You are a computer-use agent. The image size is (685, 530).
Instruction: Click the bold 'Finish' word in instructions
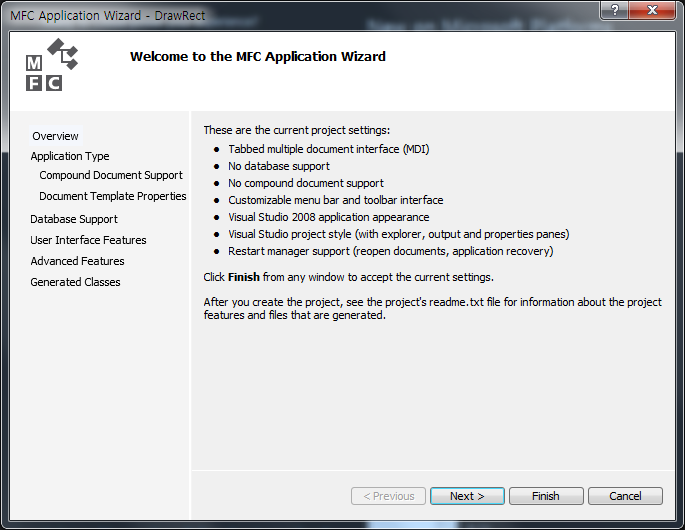pyautogui.click(x=244, y=277)
